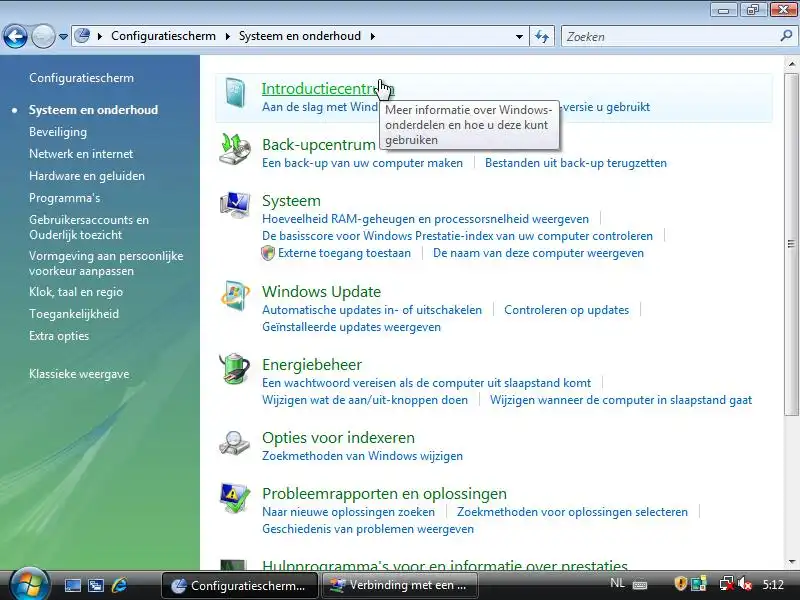Select Hardware en geluiden in sidebar
800x600 pixels.
[x=87, y=176]
